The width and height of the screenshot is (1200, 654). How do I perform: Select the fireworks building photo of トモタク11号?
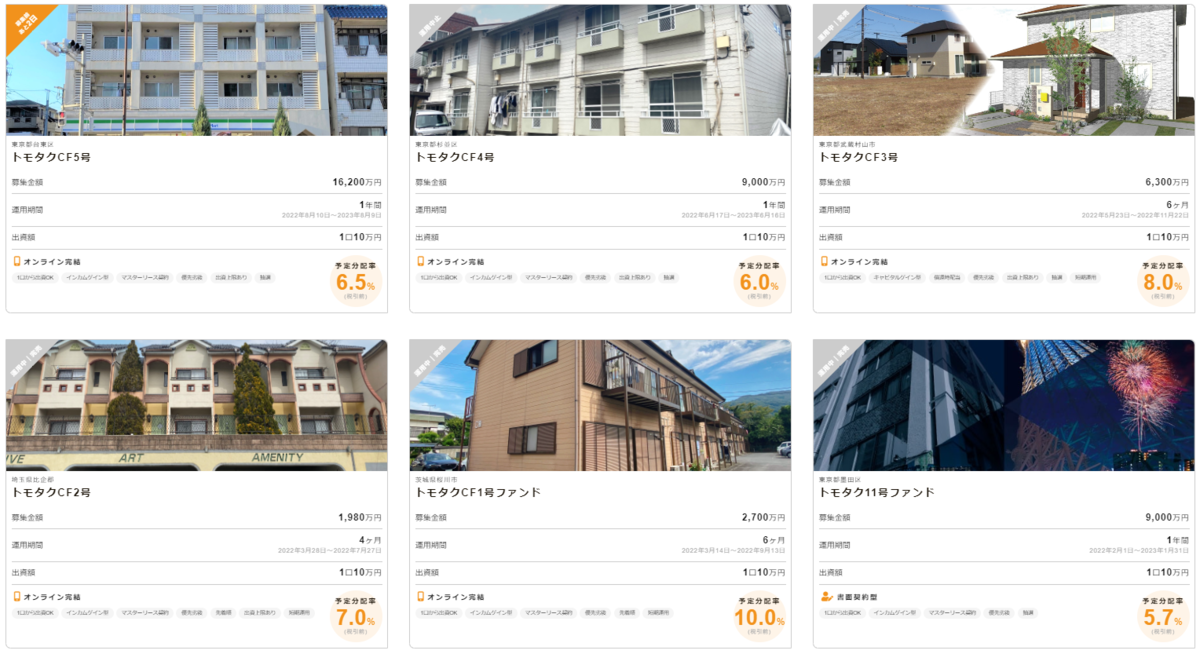1004,405
